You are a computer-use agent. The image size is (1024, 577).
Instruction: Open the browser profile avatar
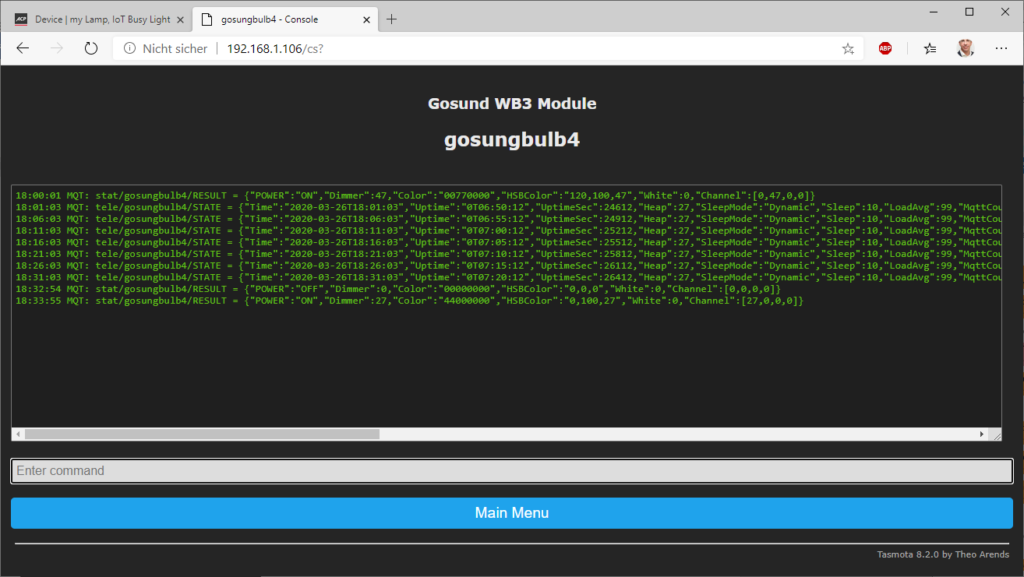click(965, 48)
